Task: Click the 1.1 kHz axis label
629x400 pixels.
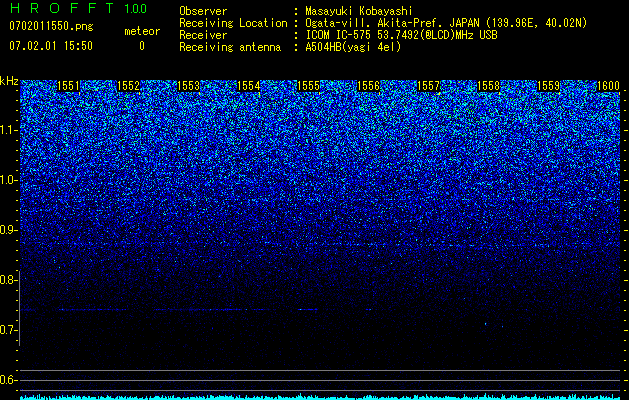Action: 9,130
